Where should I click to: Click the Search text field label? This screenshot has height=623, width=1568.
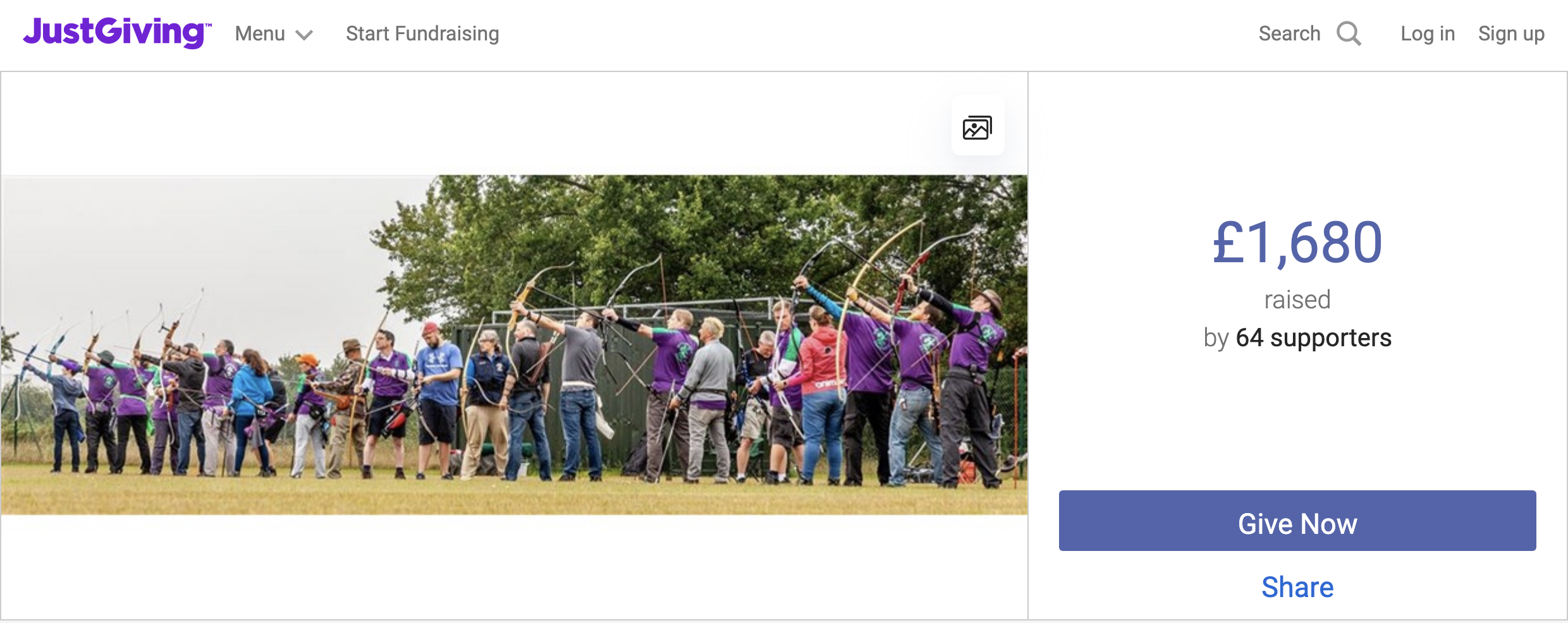click(x=1289, y=33)
